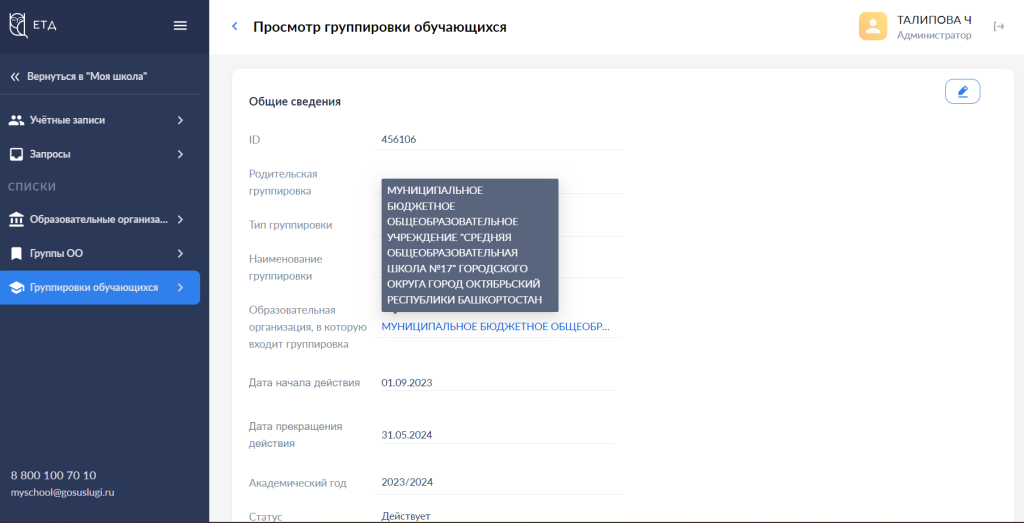Click the myschool@gosuslugi.ru email

tap(63, 492)
